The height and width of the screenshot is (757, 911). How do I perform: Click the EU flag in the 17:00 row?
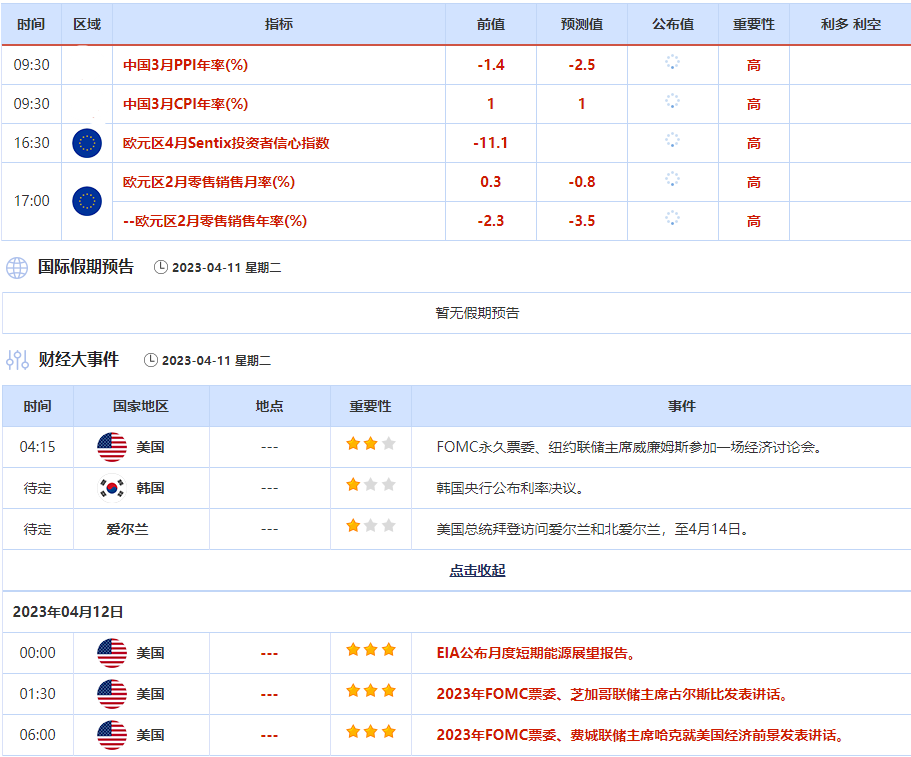click(87, 201)
